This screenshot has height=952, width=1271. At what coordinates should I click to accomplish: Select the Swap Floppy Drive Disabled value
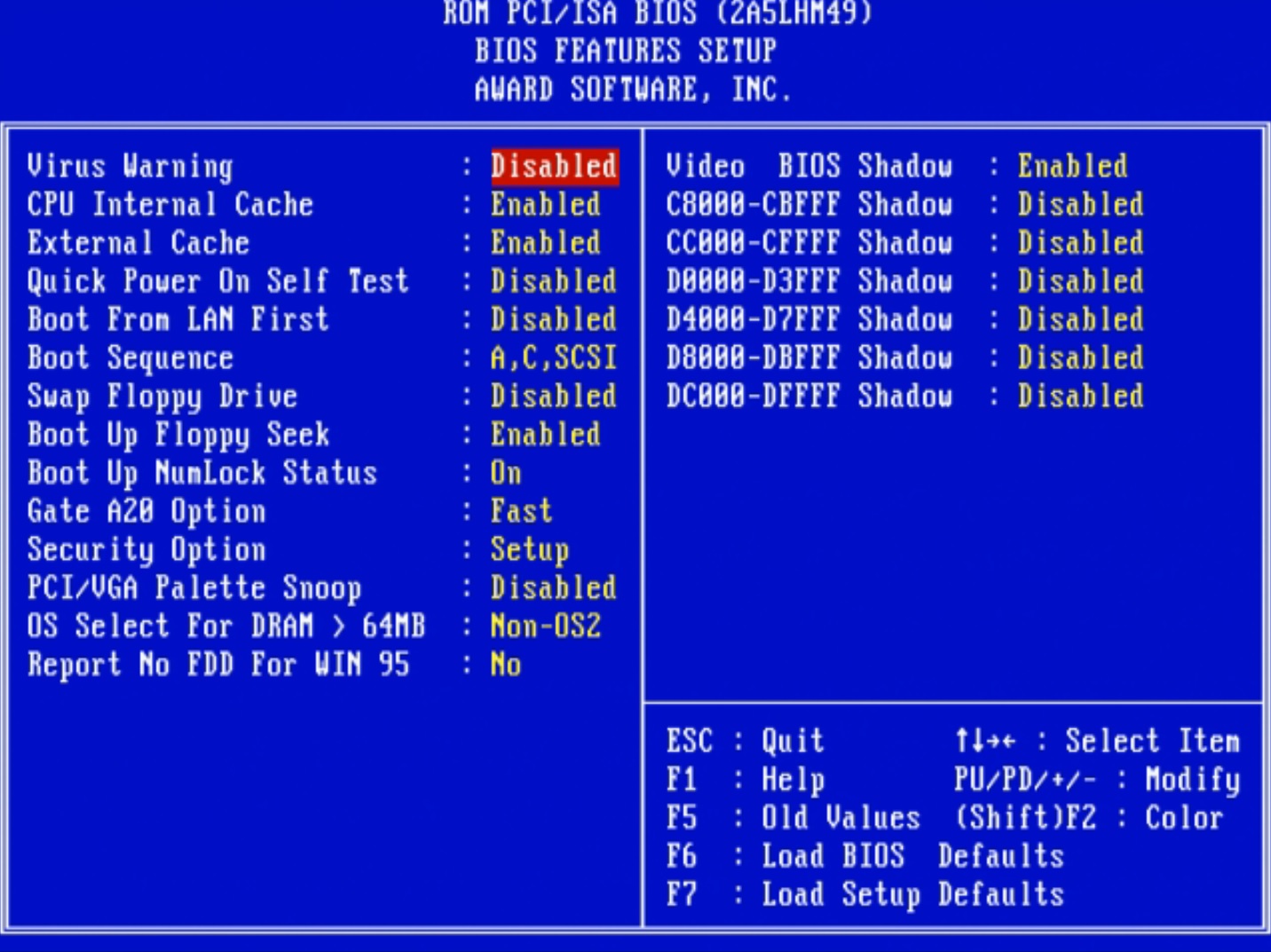[554, 396]
